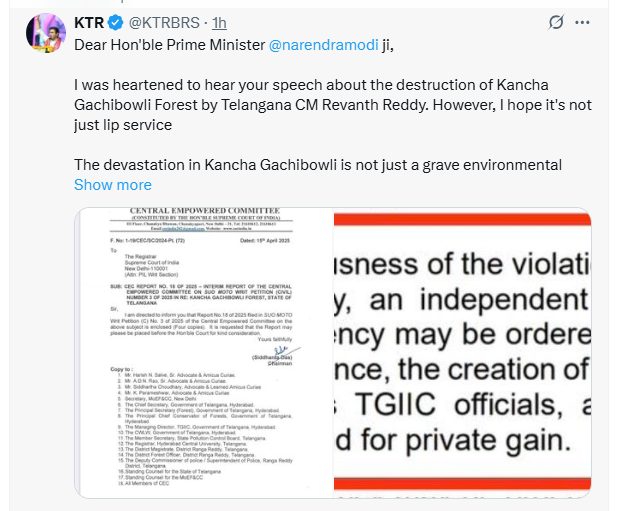Click the 'I was heartened' tweet paragraph
The image size is (625, 511).
pos(333,105)
